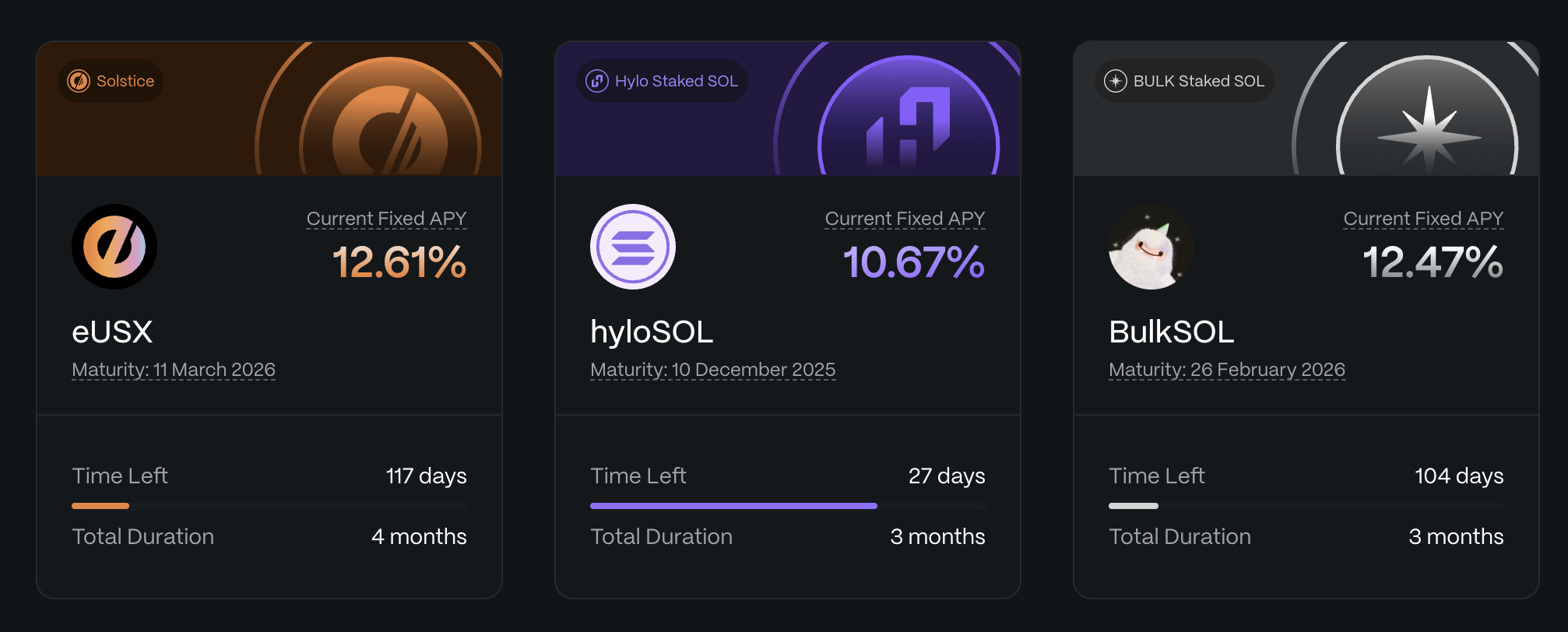Viewport: 1568px width, 632px height.
Task: Click the BulkSOL mascot token icon
Action: click(x=1151, y=247)
